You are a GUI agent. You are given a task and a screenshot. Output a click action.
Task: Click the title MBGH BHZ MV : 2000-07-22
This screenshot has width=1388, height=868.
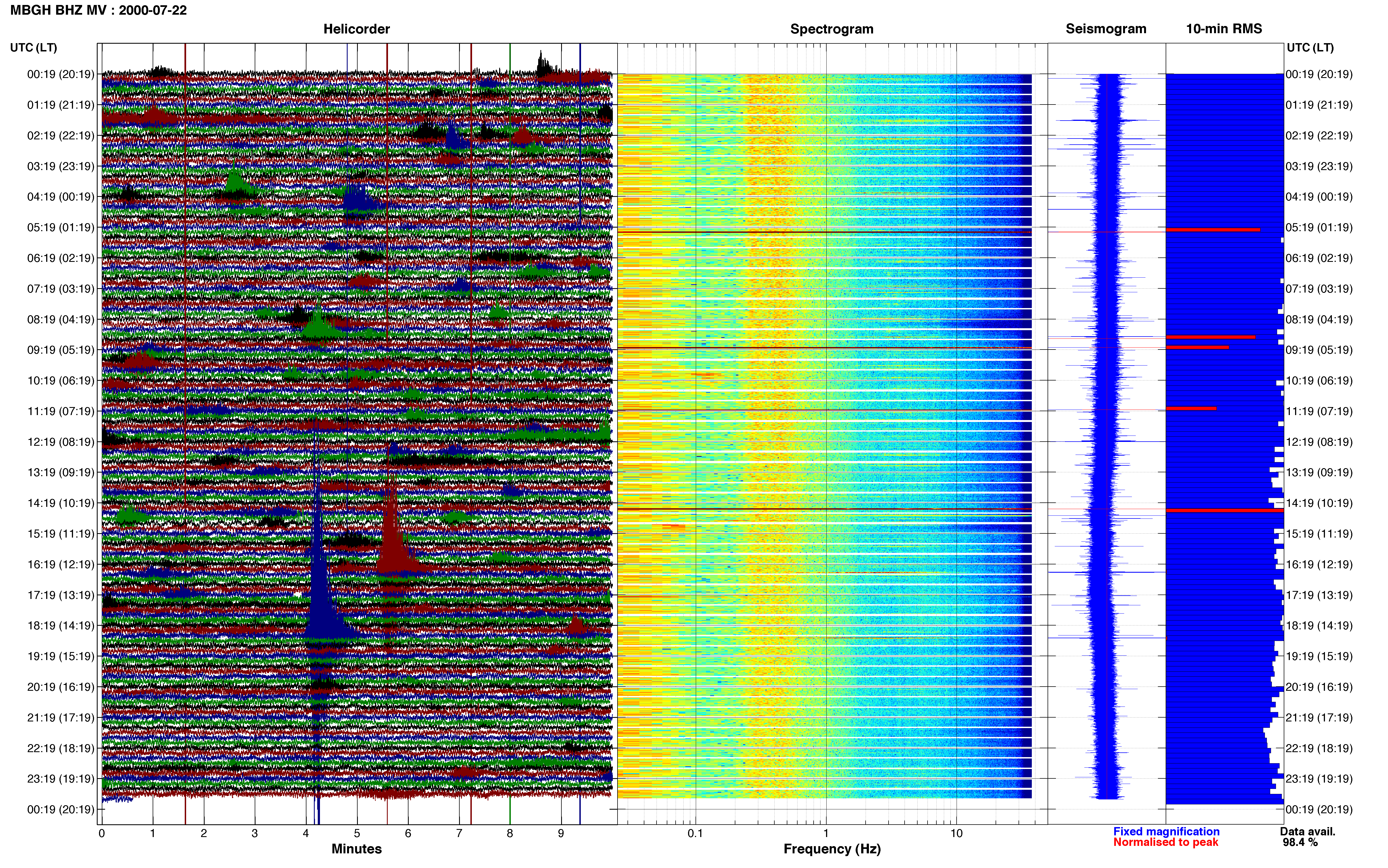point(98,10)
